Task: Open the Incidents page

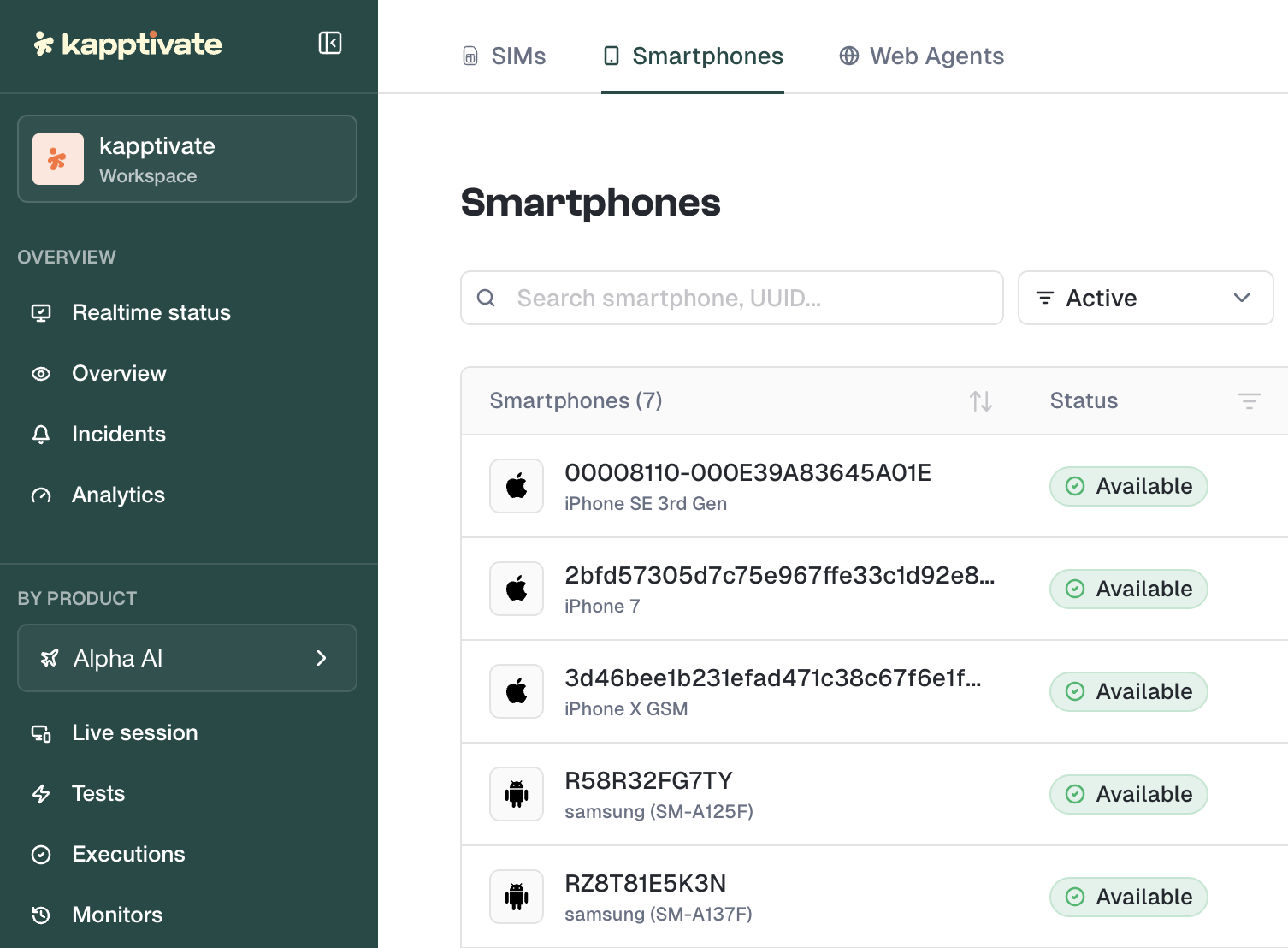Action: pyautogui.click(x=119, y=434)
